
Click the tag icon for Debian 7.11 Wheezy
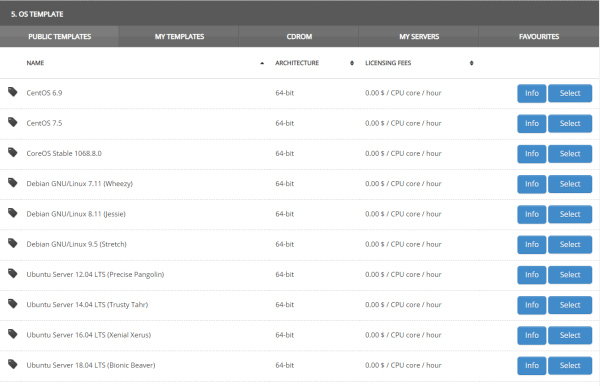(13, 182)
